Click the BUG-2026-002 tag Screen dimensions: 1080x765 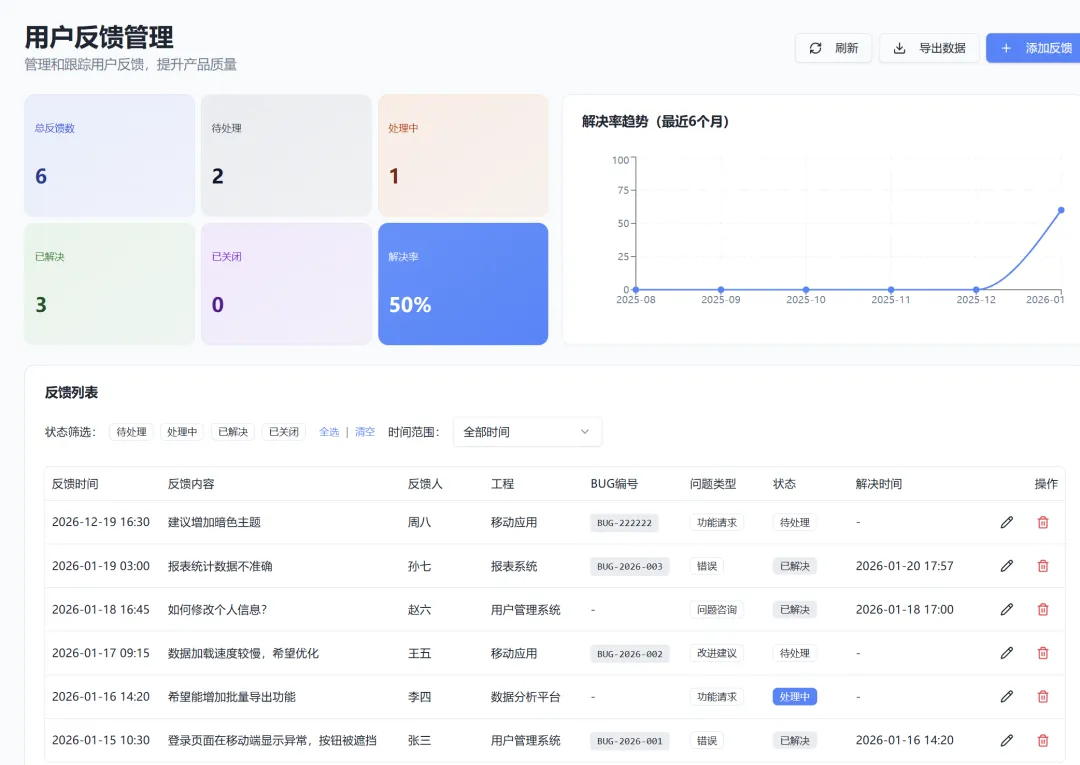(x=630, y=653)
